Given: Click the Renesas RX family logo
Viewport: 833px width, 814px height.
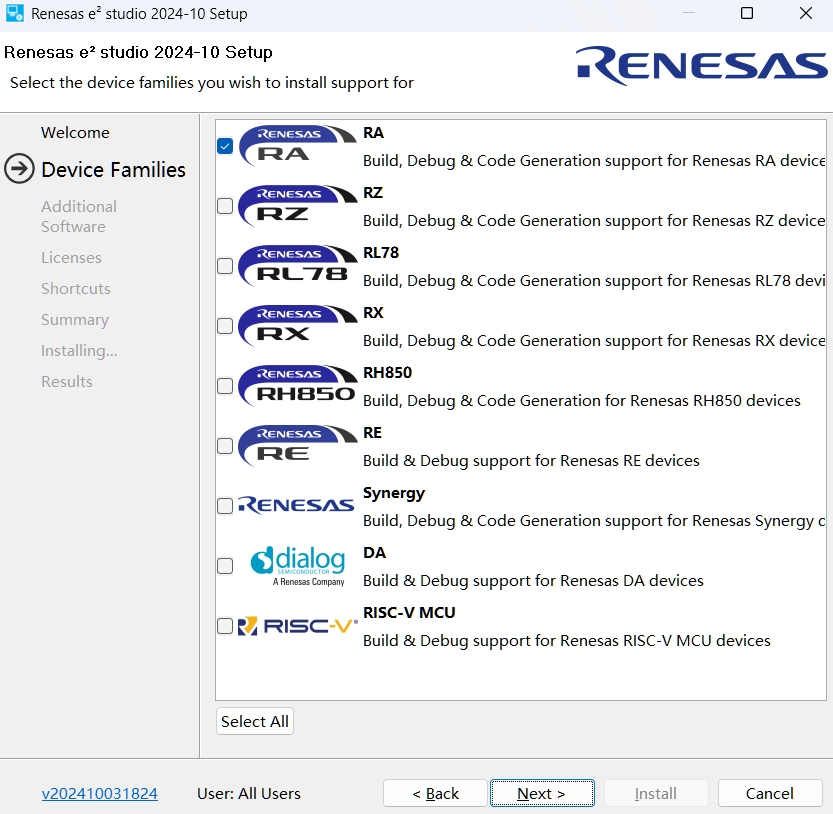Looking at the screenshot, I should pos(298,326).
